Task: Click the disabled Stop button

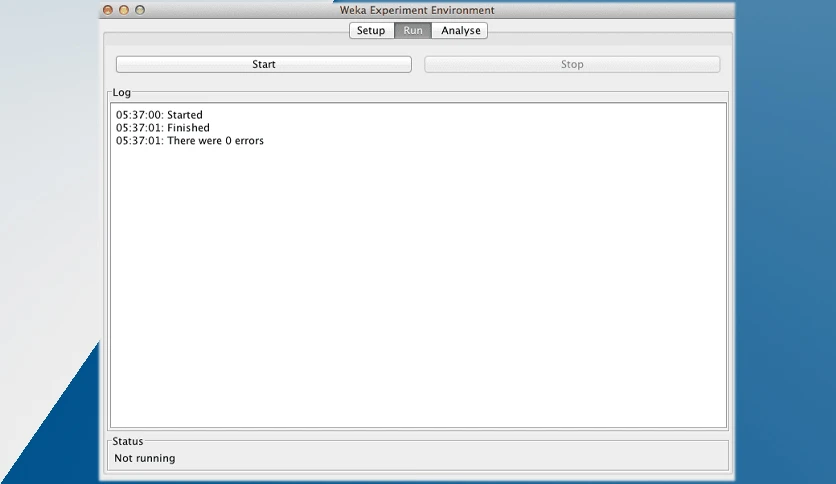Action: 572,64
